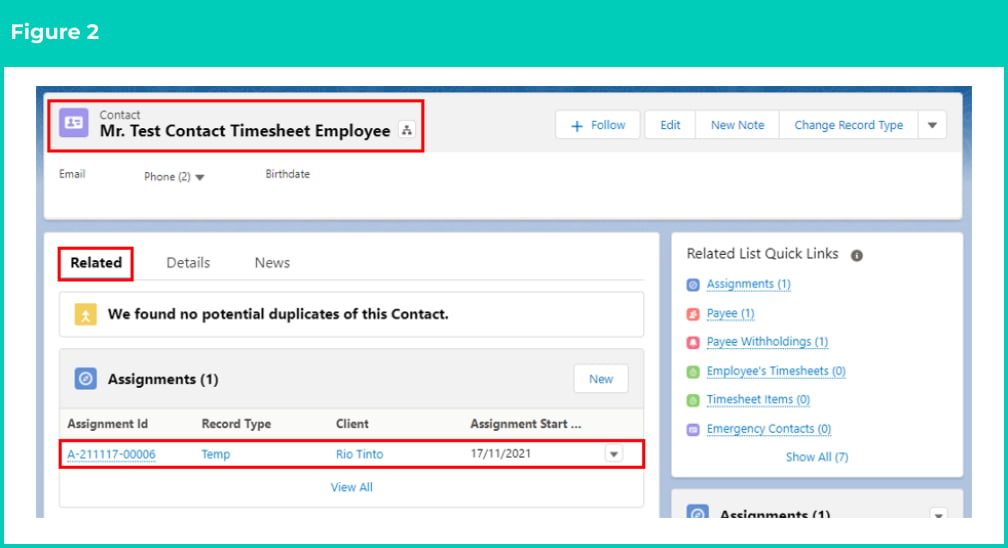Click the contact name Mr. Test Contact Timesheet Employee

[x=245, y=131]
